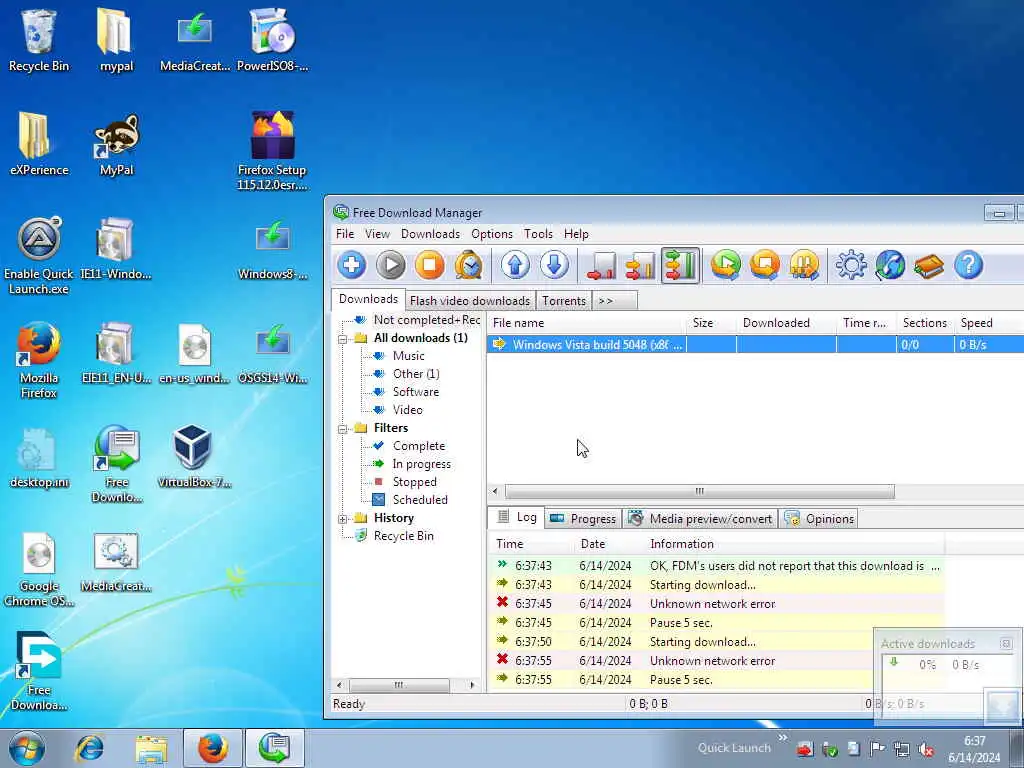Select light traffic usage mode icon
The height and width of the screenshot is (768, 1024).
tap(601, 265)
